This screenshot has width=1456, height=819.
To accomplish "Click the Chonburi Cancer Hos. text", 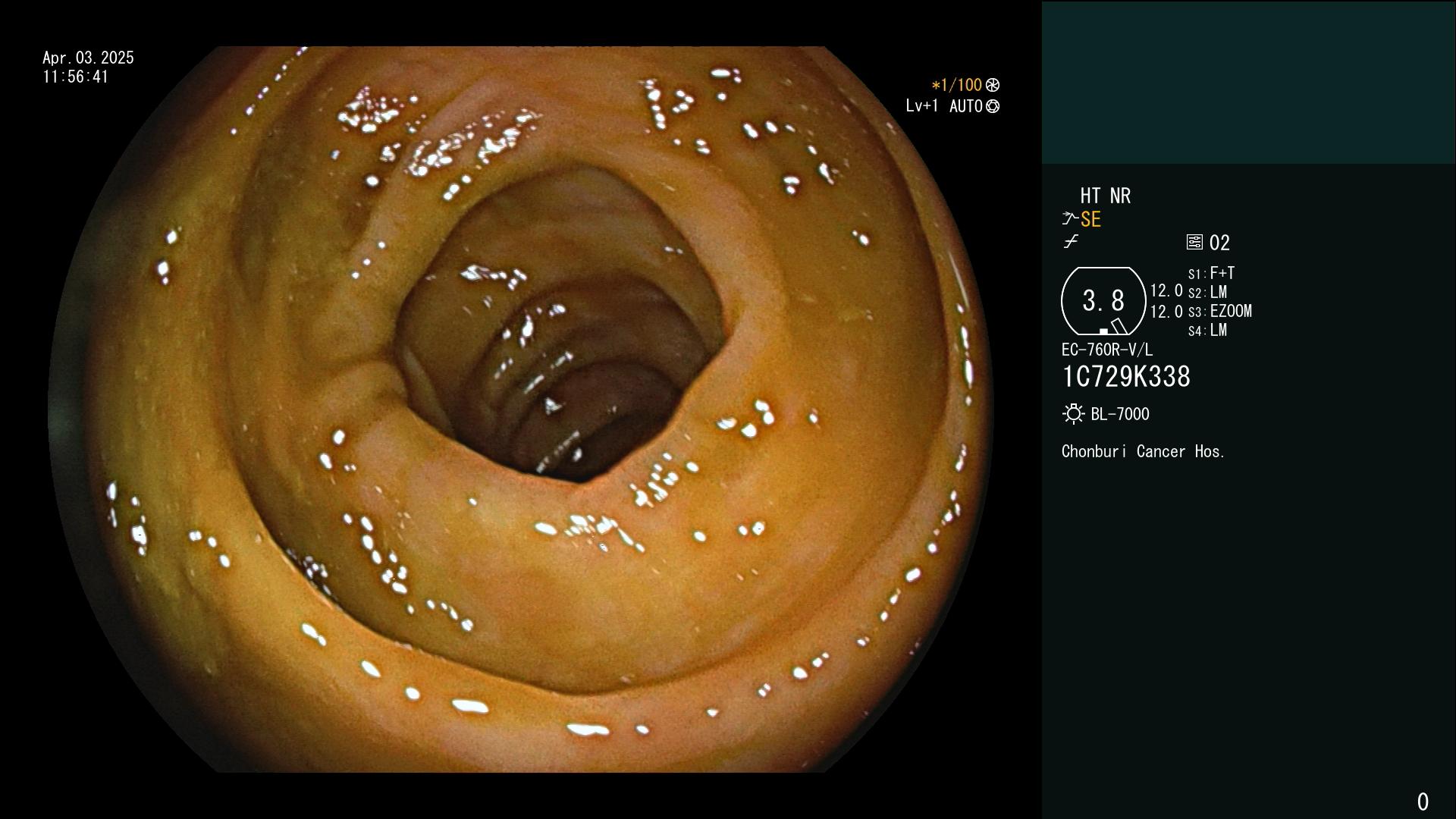I will click(1144, 451).
